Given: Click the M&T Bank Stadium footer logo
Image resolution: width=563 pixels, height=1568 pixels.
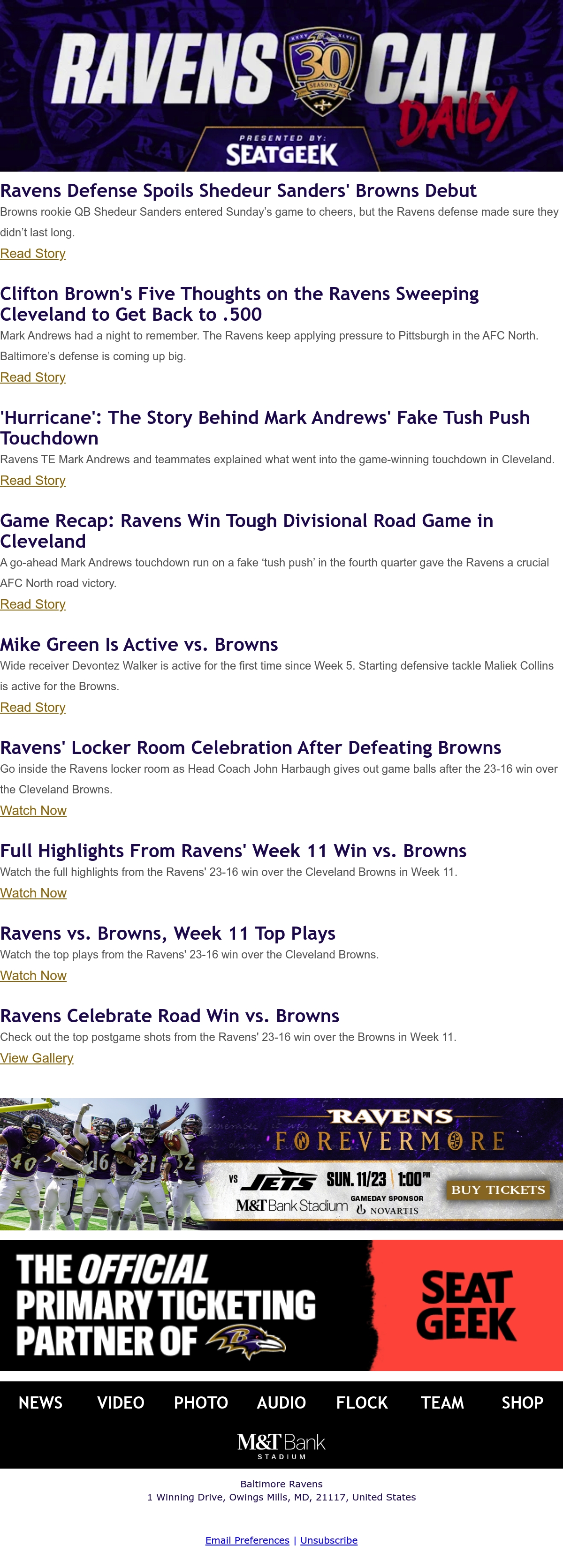Looking at the screenshot, I should [281, 1446].
